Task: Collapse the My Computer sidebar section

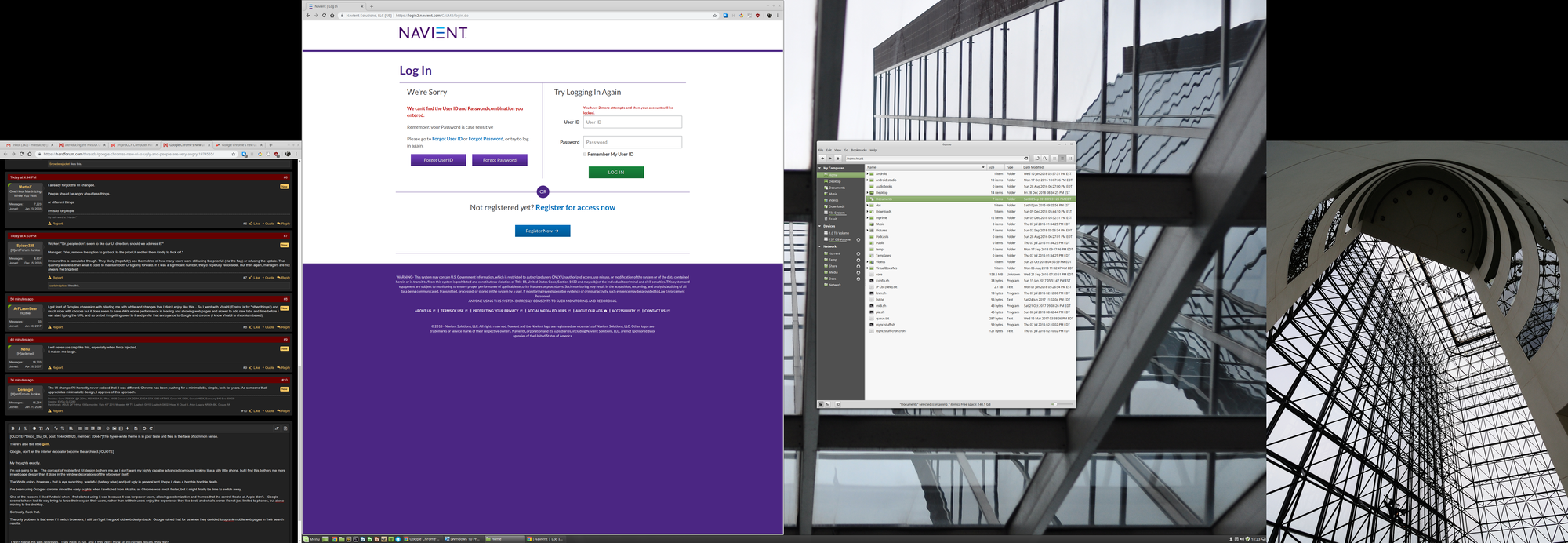Action: tap(820, 168)
